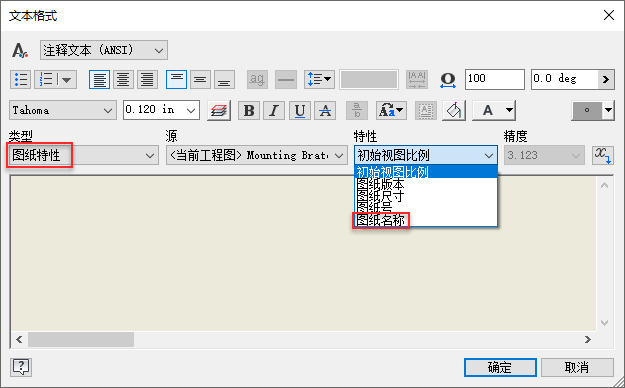Justify text to top
Image resolution: width=625 pixels, height=388 pixels.
(x=176, y=79)
